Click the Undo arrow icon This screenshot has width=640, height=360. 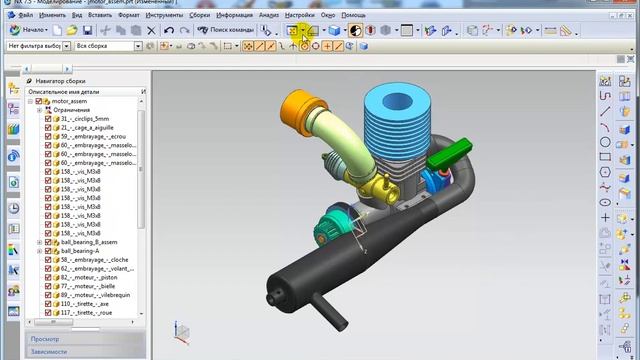[169, 30]
